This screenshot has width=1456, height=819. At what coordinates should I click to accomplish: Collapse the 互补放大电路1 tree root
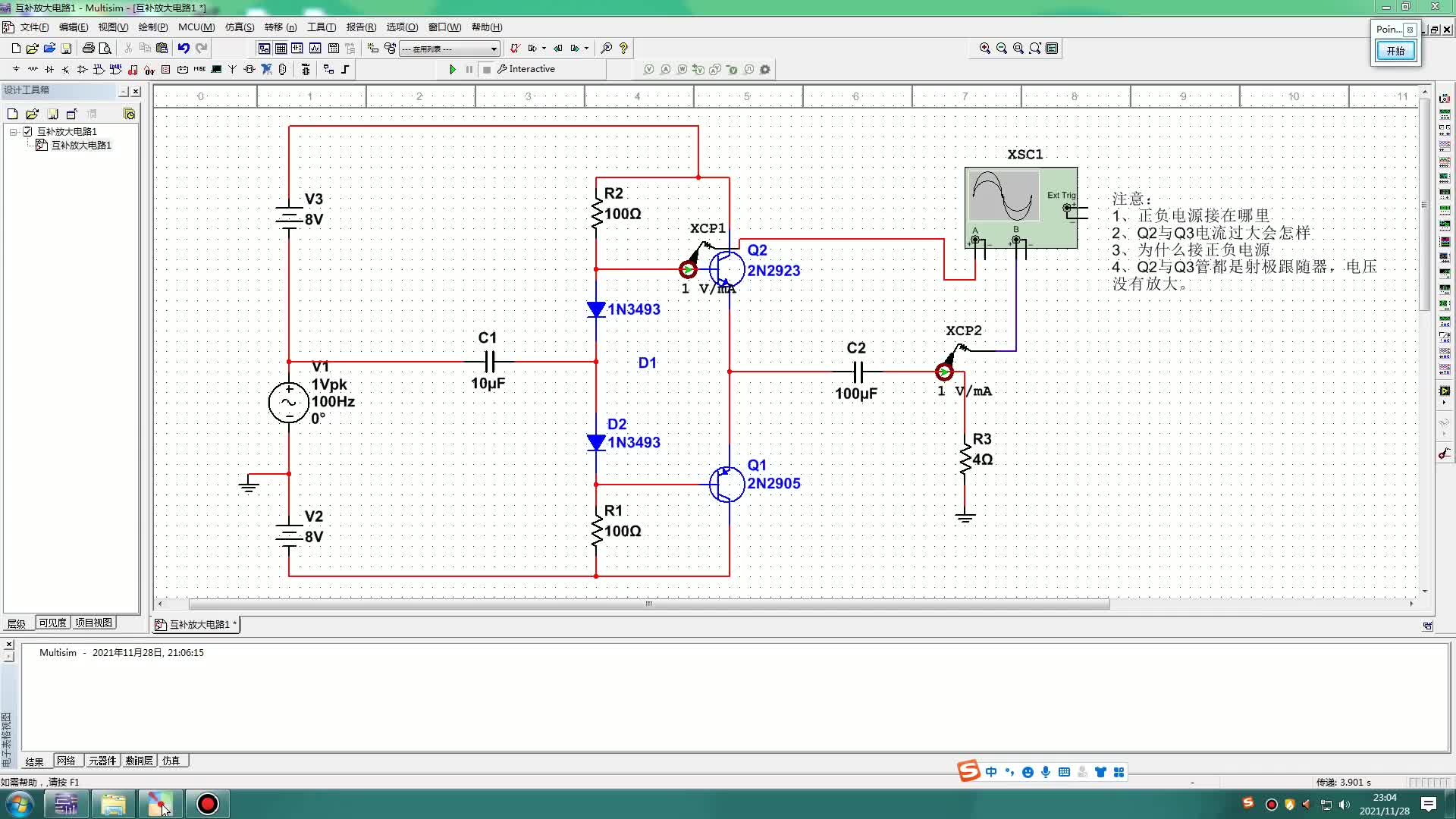[13, 131]
